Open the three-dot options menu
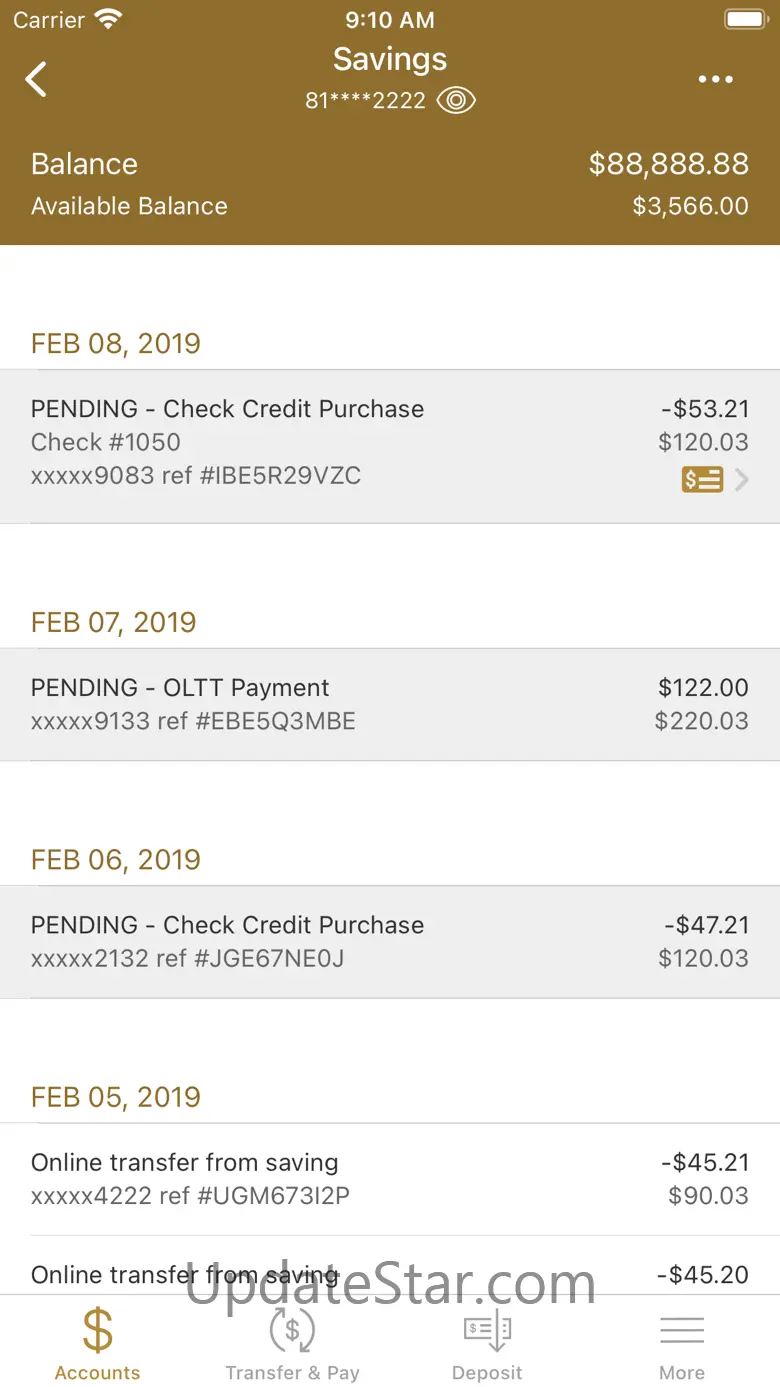Viewport: 780px width, 1387px height. (715, 80)
